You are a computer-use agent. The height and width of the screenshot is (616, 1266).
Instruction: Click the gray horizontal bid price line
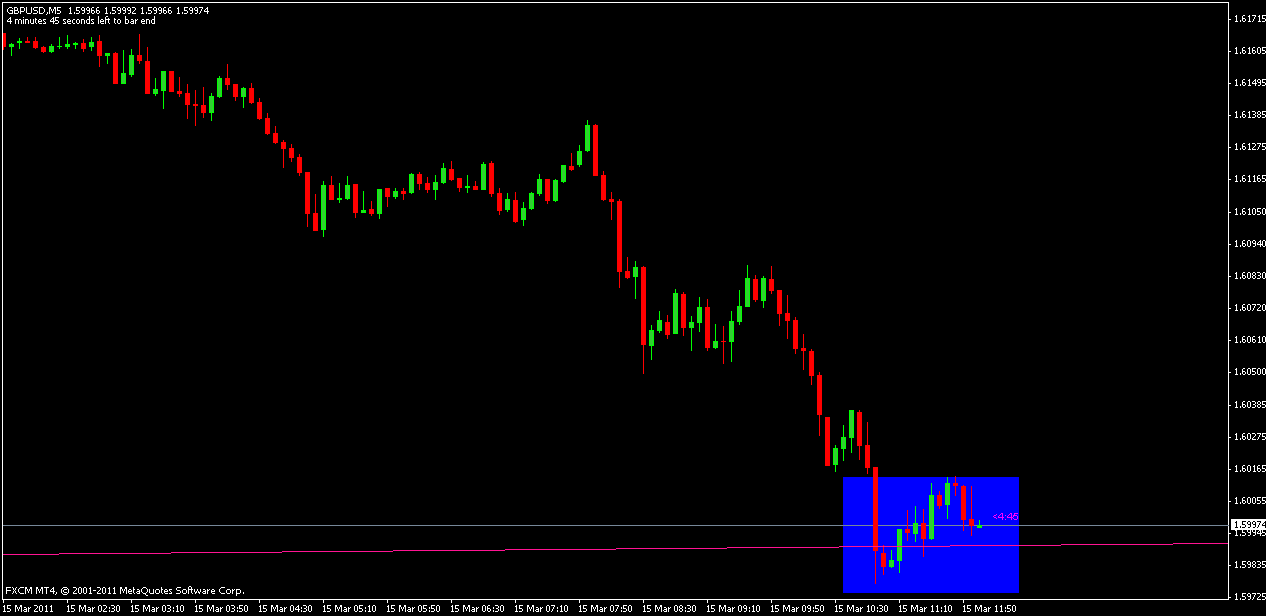[400, 525]
